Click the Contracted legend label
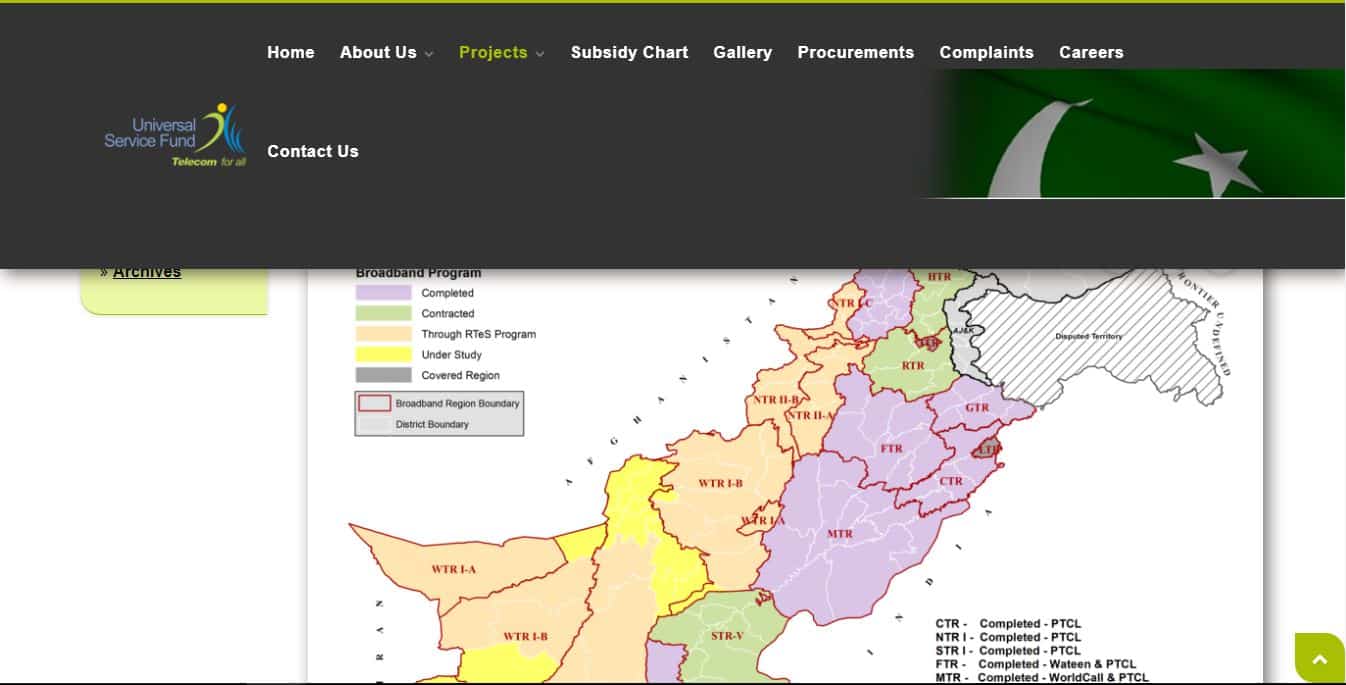 click(x=448, y=314)
